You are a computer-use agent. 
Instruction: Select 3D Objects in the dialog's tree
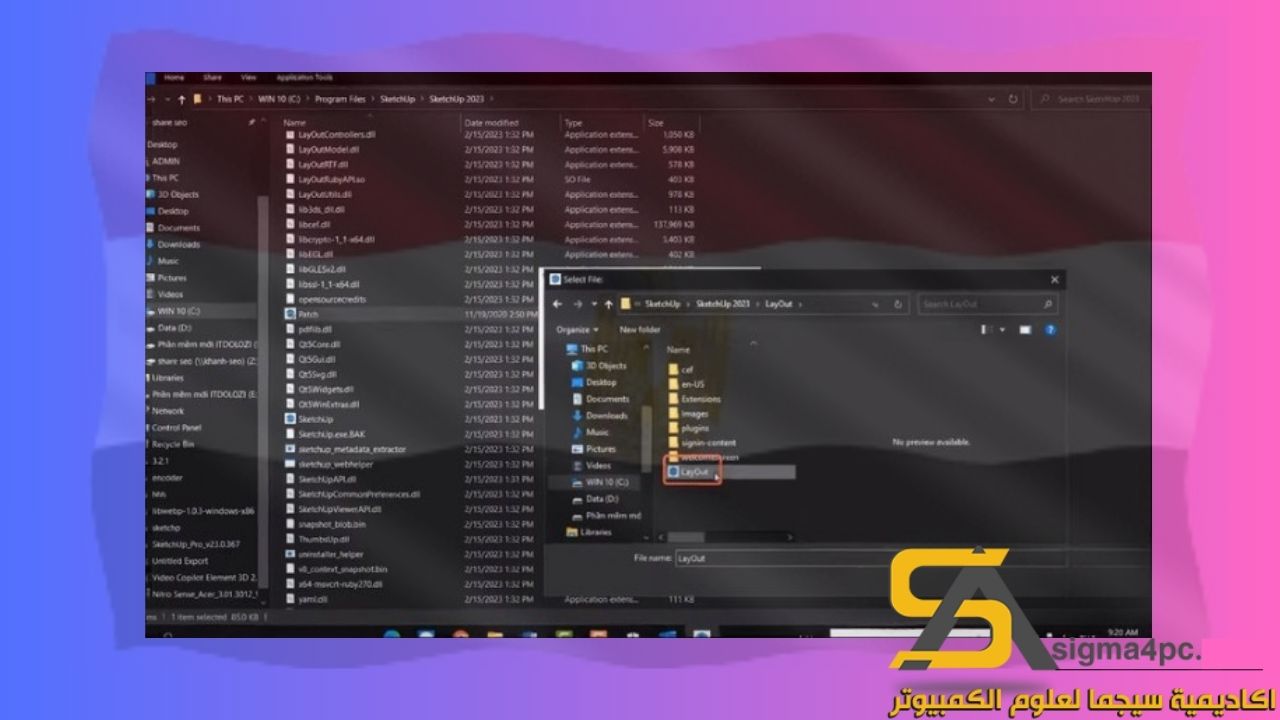point(599,366)
